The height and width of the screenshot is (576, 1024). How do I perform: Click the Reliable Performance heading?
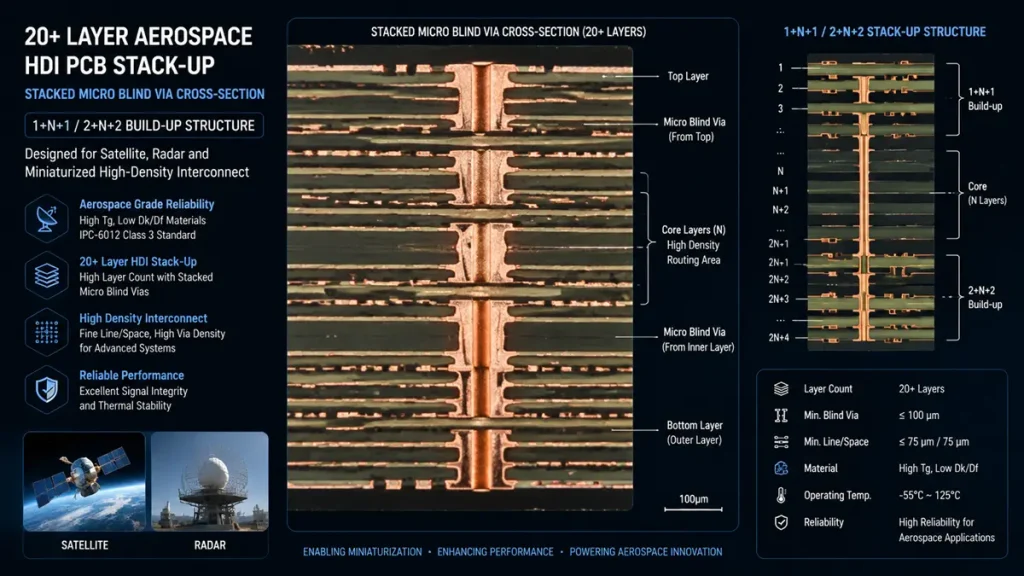[x=131, y=376]
